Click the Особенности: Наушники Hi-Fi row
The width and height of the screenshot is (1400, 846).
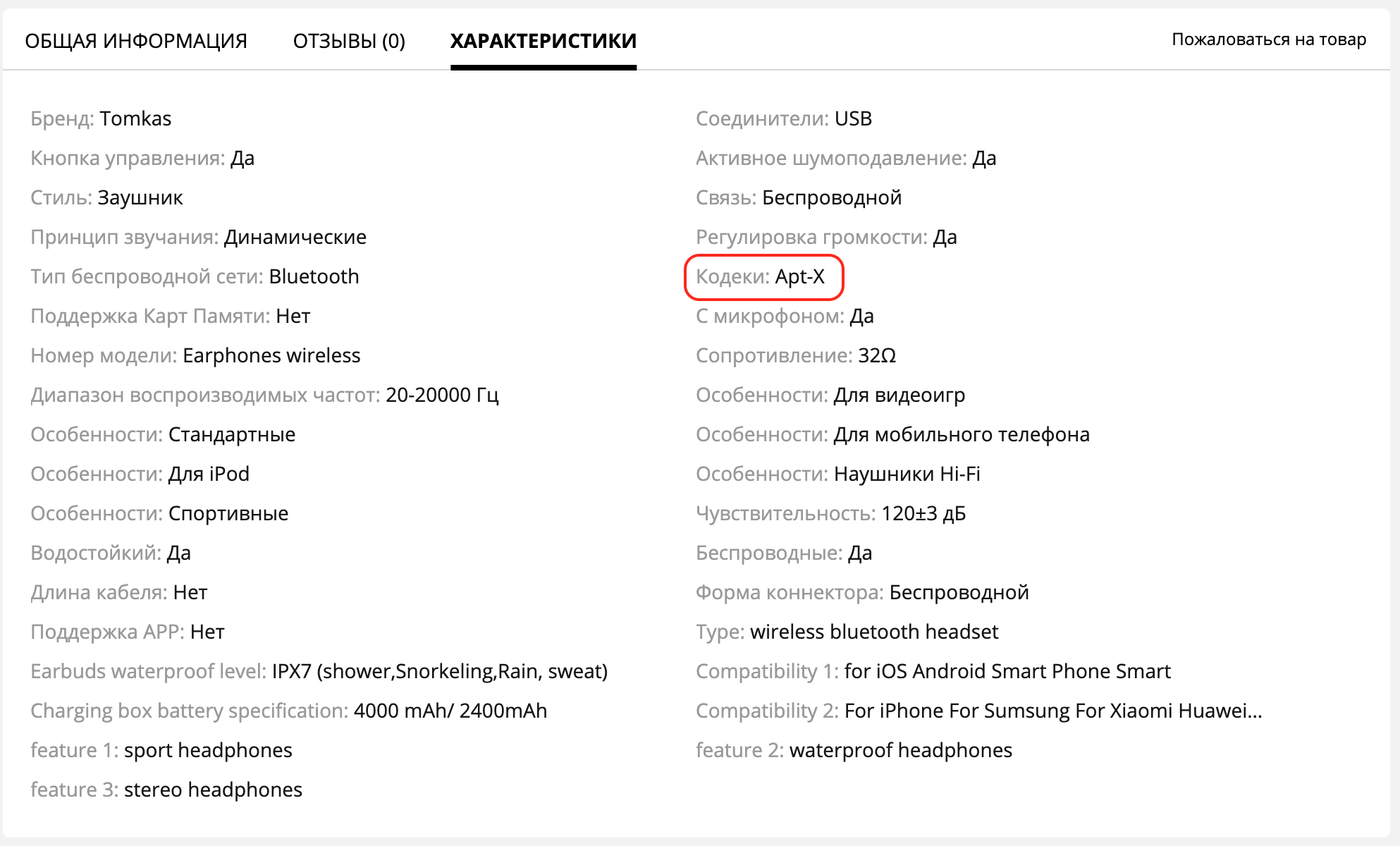pyautogui.click(x=837, y=474)
